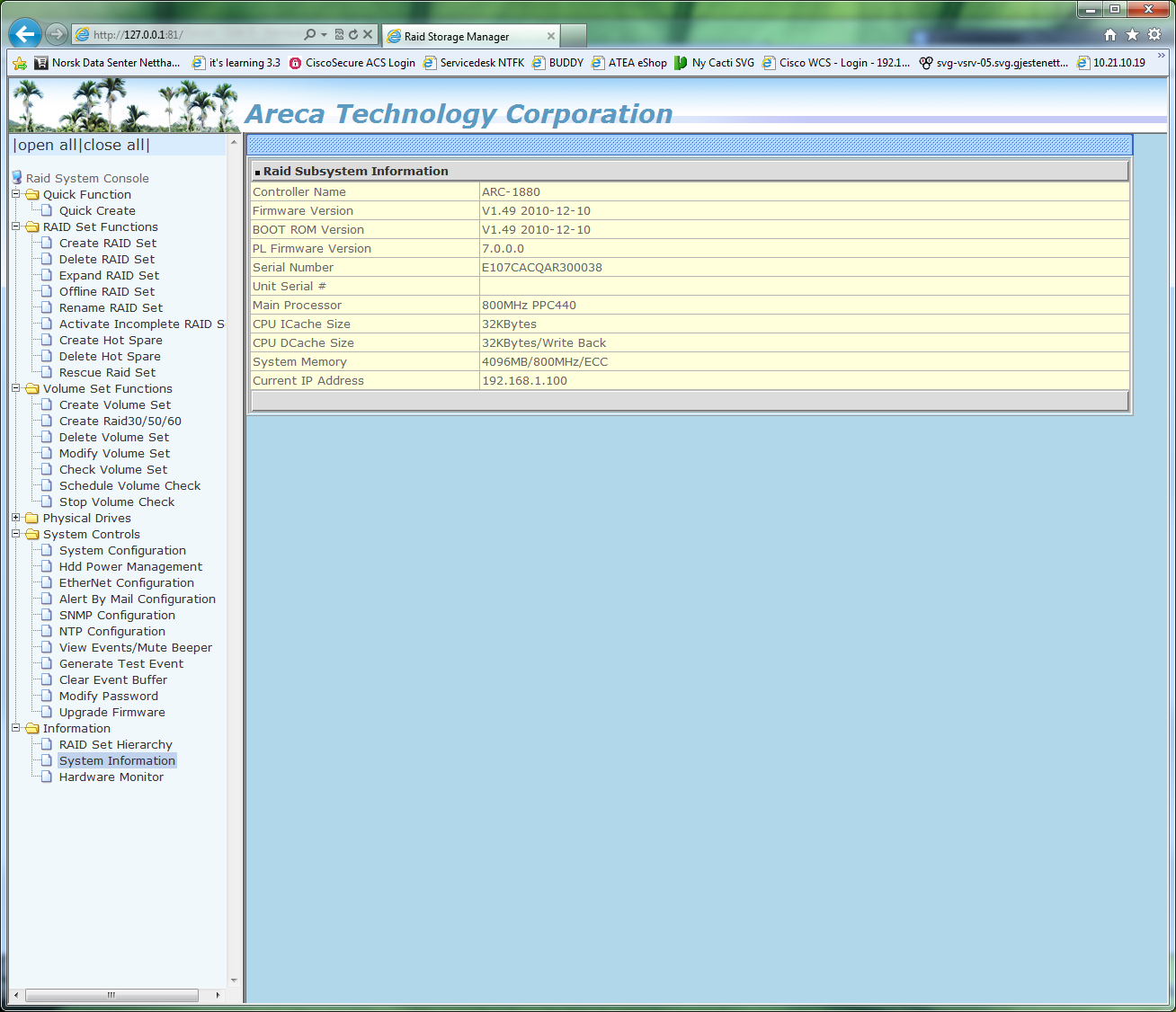
Task: Click the Quick Function folder icon
Action: [32, 194]
